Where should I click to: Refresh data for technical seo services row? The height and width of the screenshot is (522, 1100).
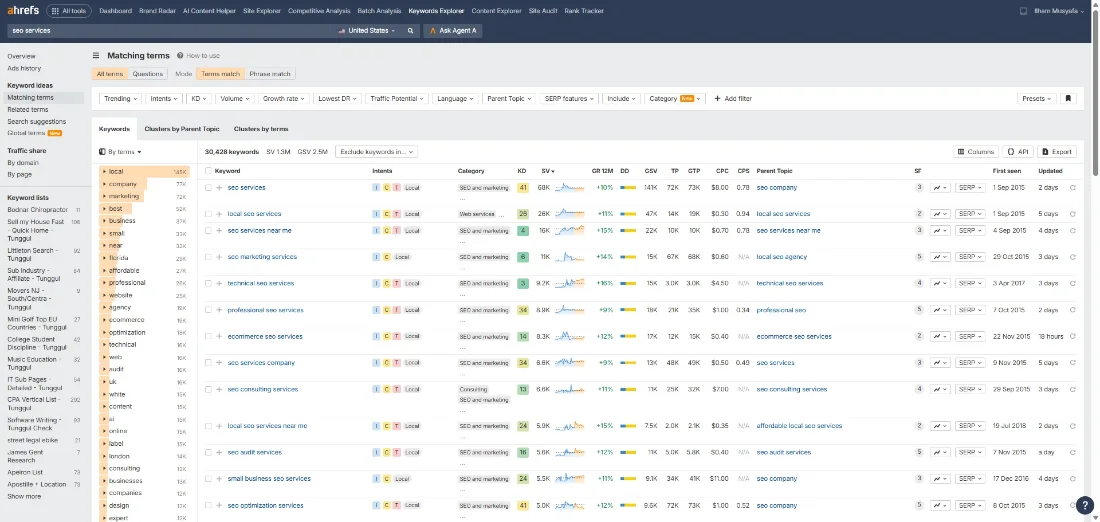[1073, 283]
